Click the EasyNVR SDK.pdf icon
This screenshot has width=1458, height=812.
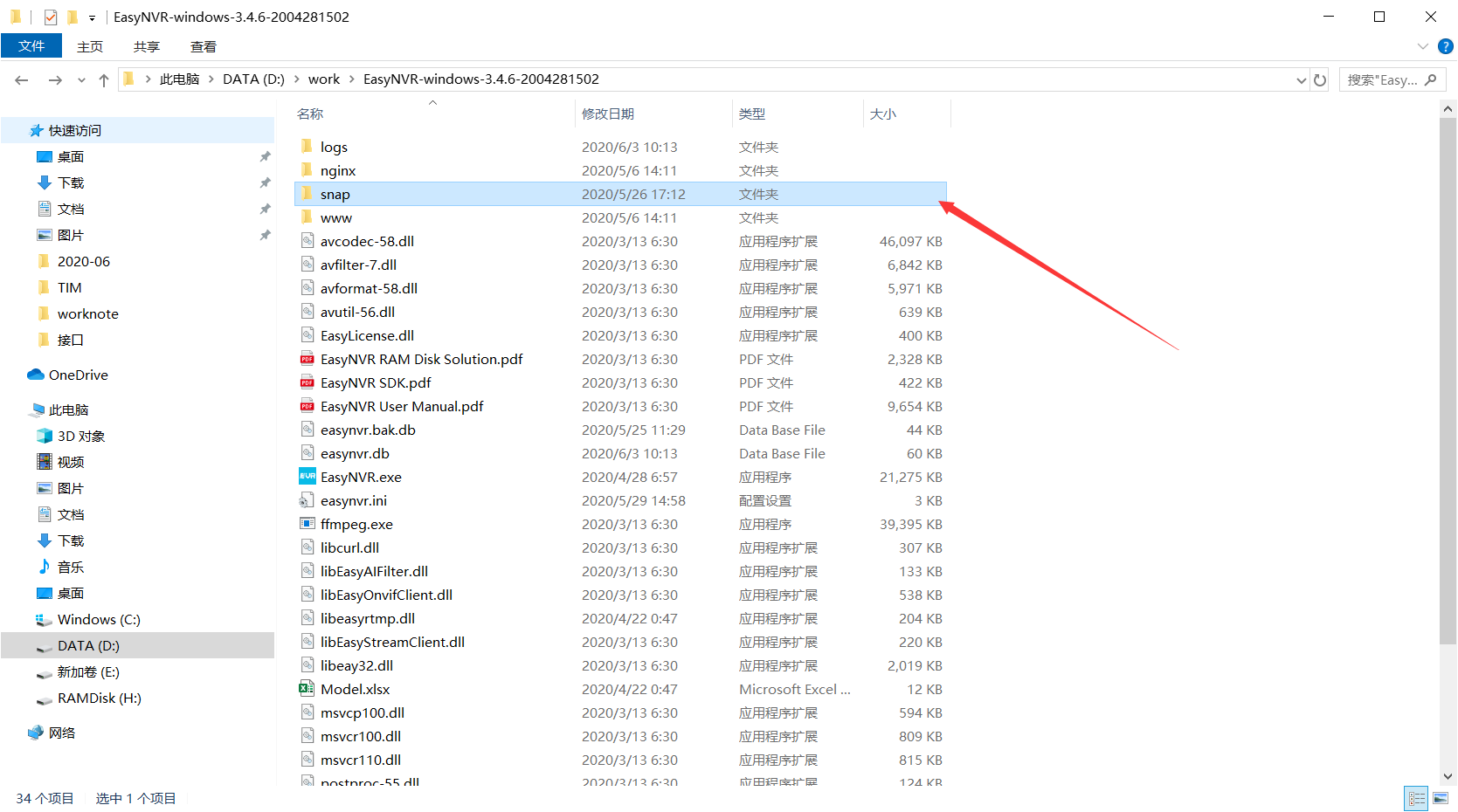(x=307, y=382)
